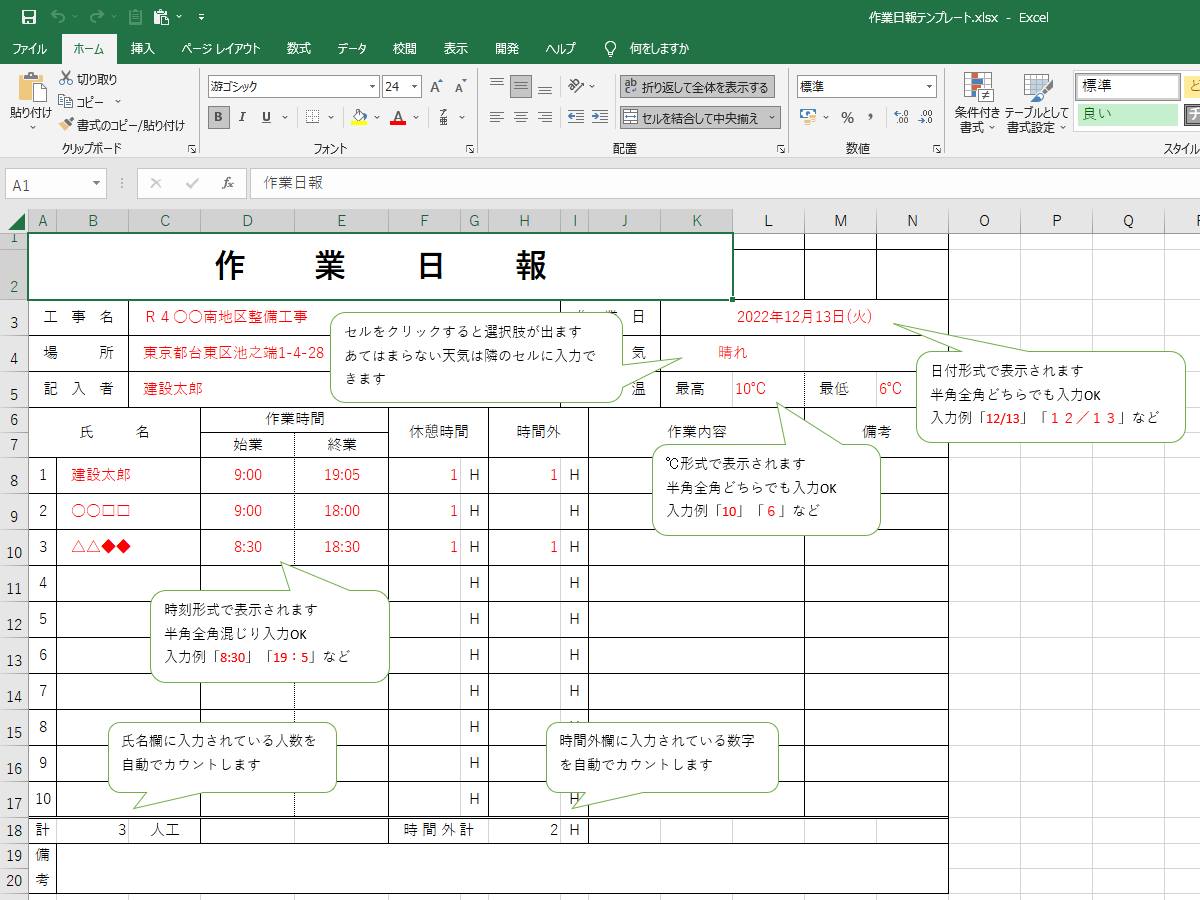
Task: Apply the red font color A
Action: pos(398,117)
